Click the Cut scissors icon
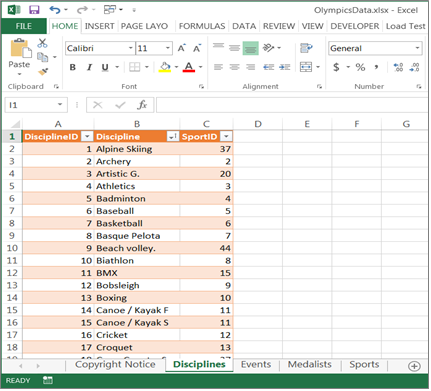Screen dimensions: 431x391 click(x=42, y=43)
